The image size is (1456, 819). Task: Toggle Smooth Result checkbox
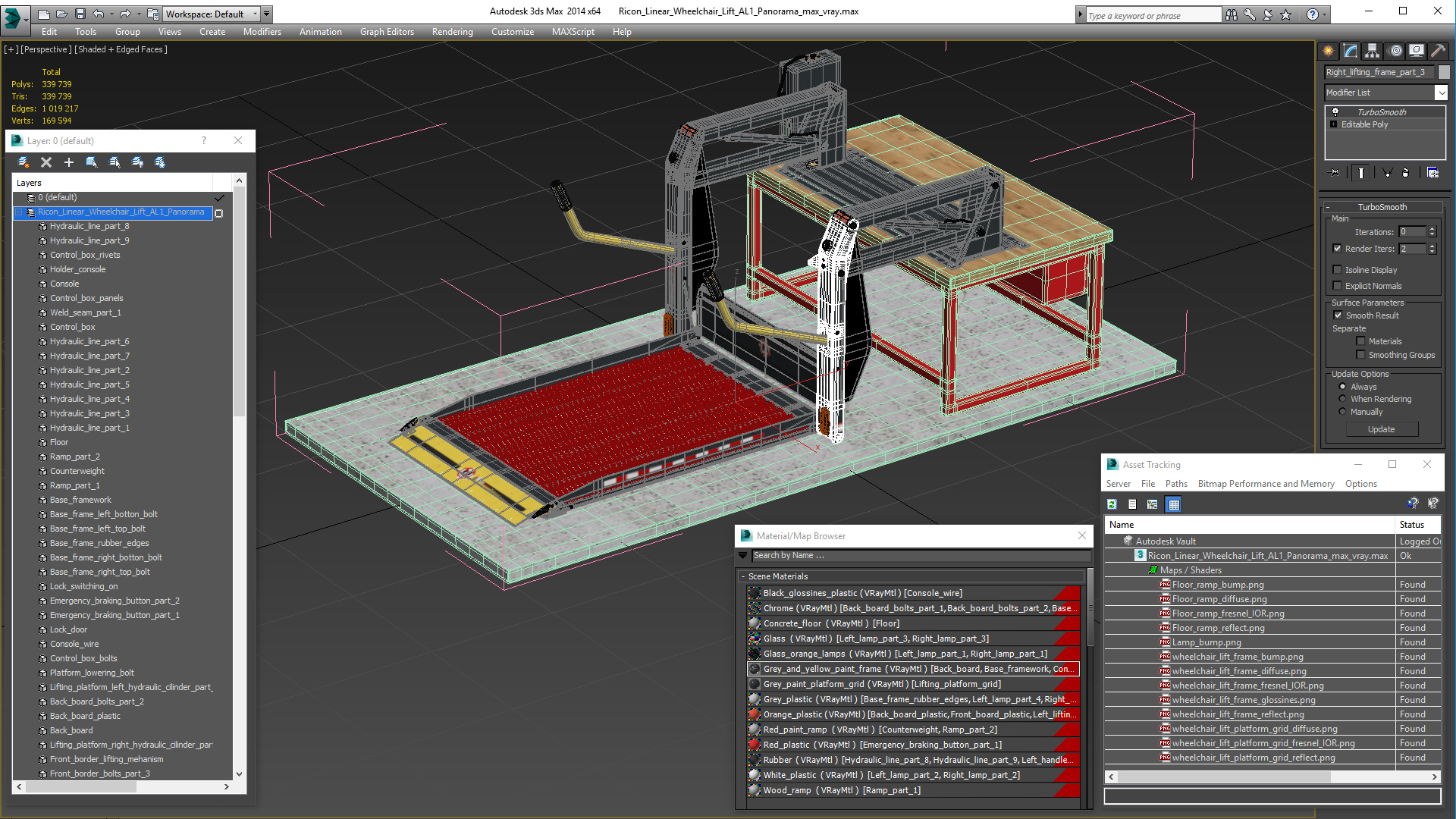point(1338,315)
